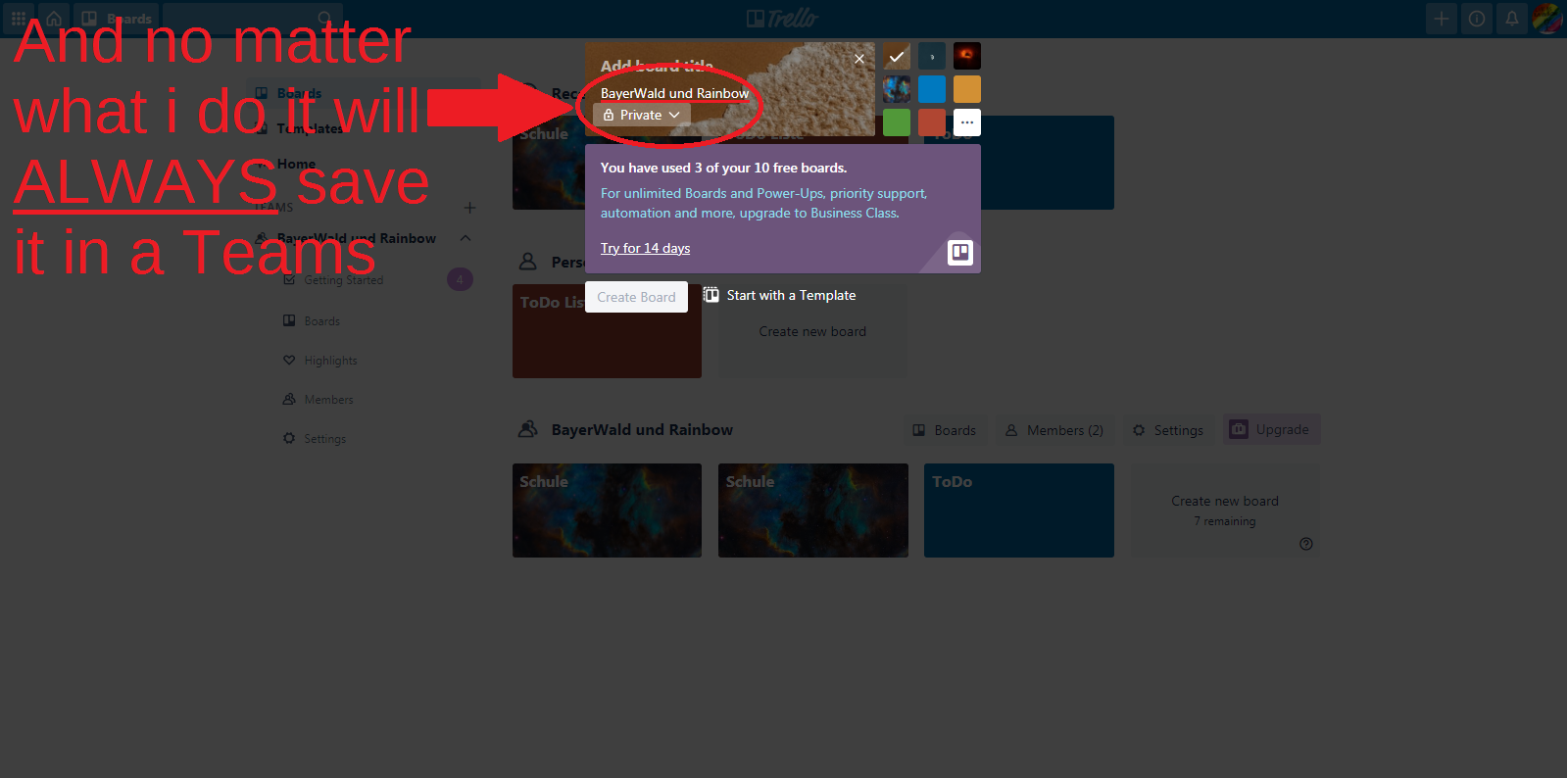Screen dimensions: 1568x778
Task: Open team Boards tab
Action: (x=945, y=430)
